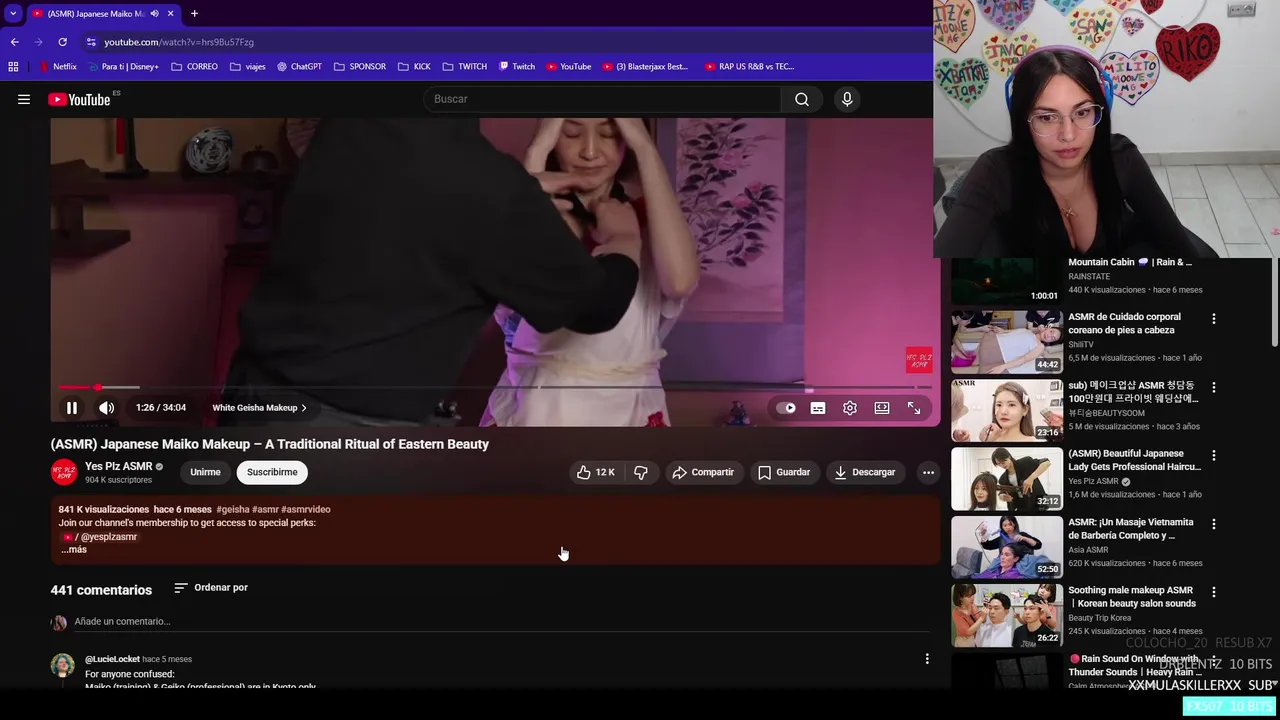Screen dimensions: 1280x720
Task: Open Masaje Vietnamita de Barbería video thumbnail
Action: 1006,547
